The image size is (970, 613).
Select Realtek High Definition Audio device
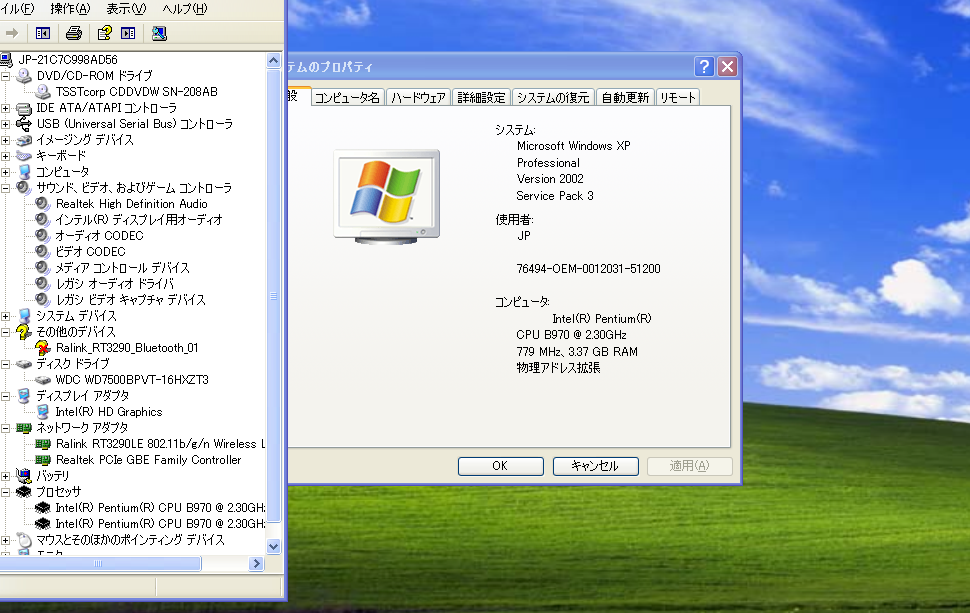[131, 204]
